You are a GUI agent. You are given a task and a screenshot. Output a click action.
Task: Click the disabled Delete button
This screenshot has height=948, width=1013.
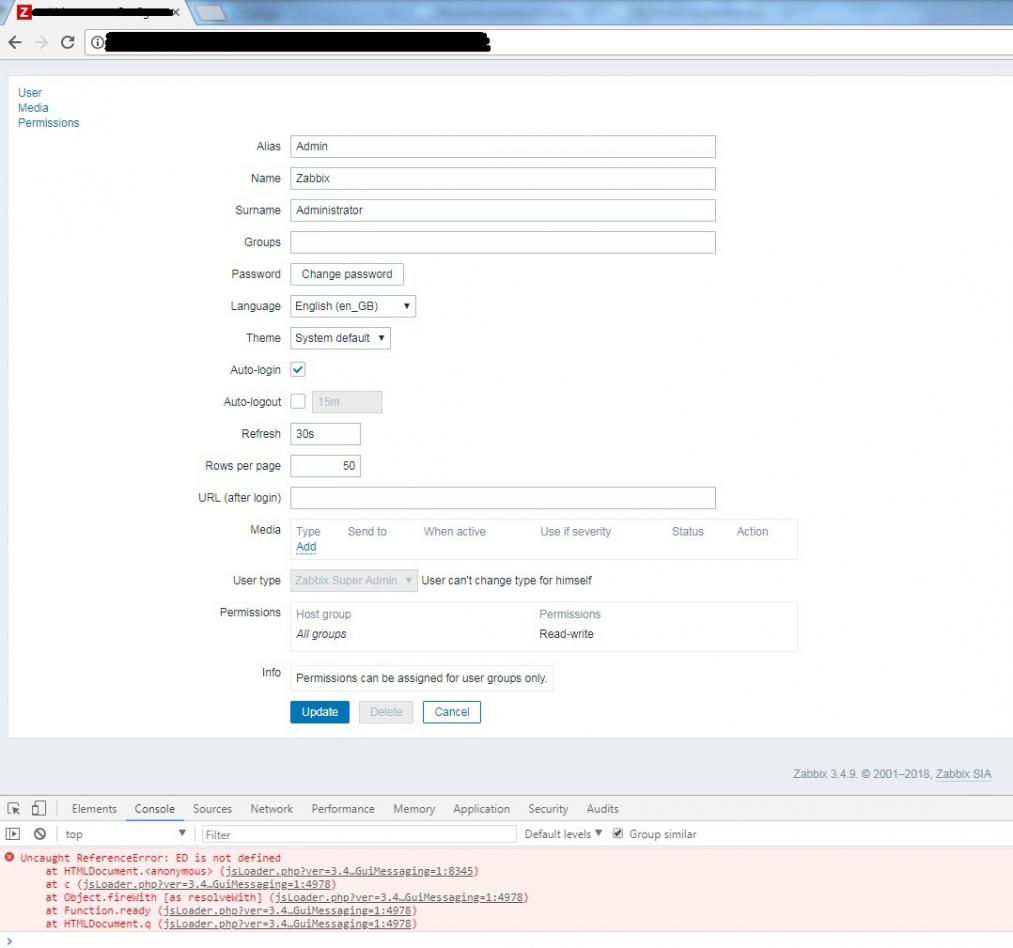pos(386,711)
